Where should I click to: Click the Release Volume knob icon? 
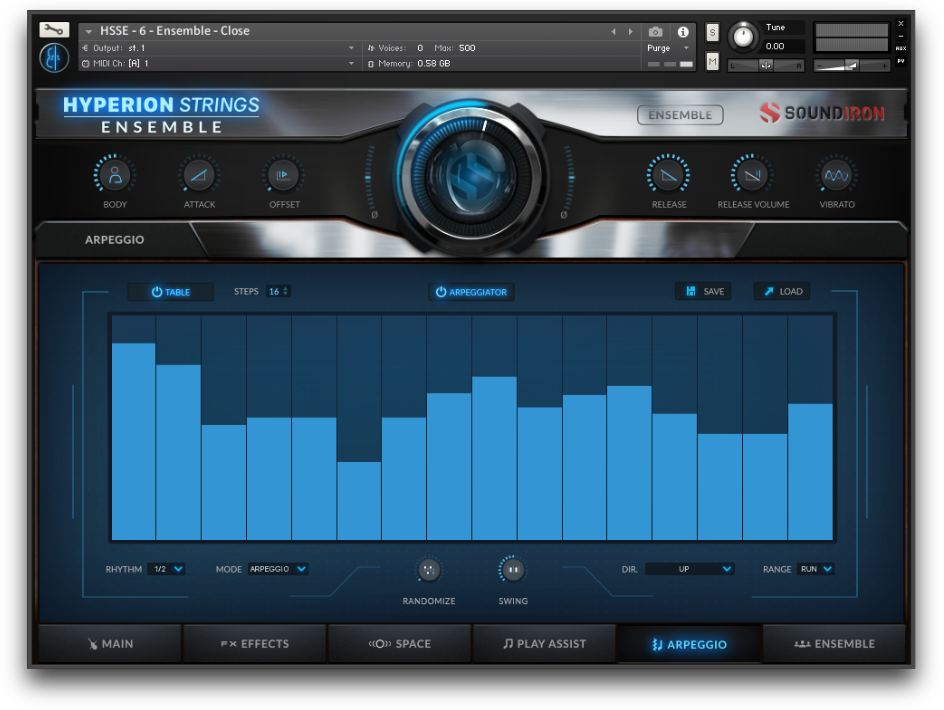point(753,175)
